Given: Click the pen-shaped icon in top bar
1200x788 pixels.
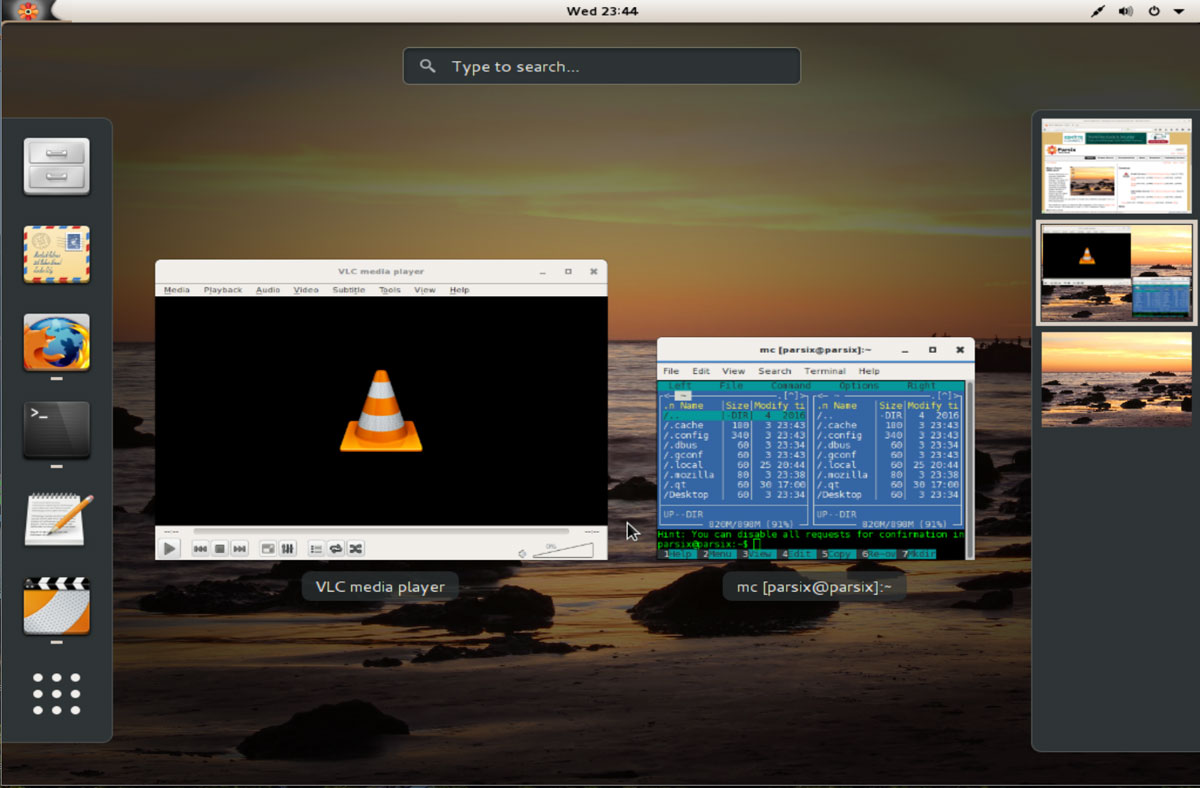Looking at the screenshot, I should 1097,11.
